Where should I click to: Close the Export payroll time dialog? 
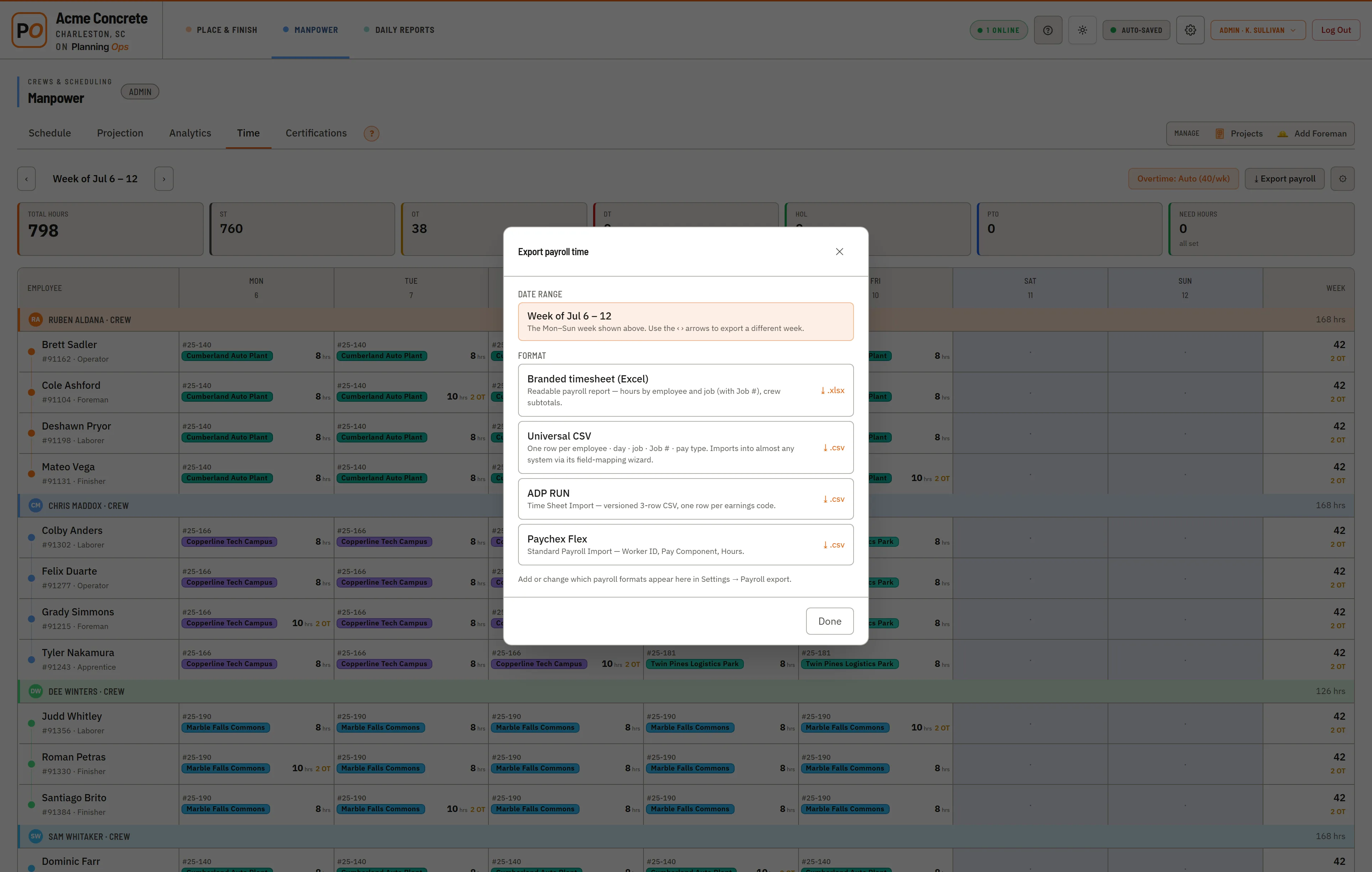(839, 251)
